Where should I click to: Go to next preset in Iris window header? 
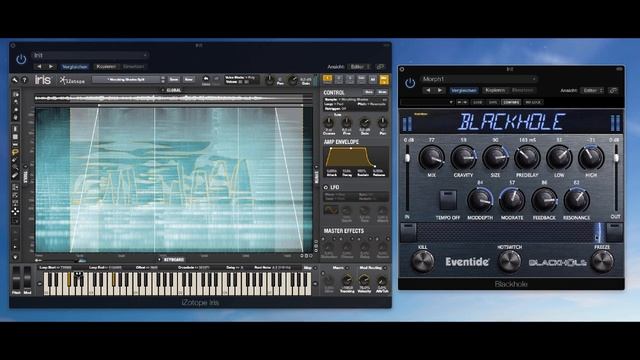tap(51, 67)
